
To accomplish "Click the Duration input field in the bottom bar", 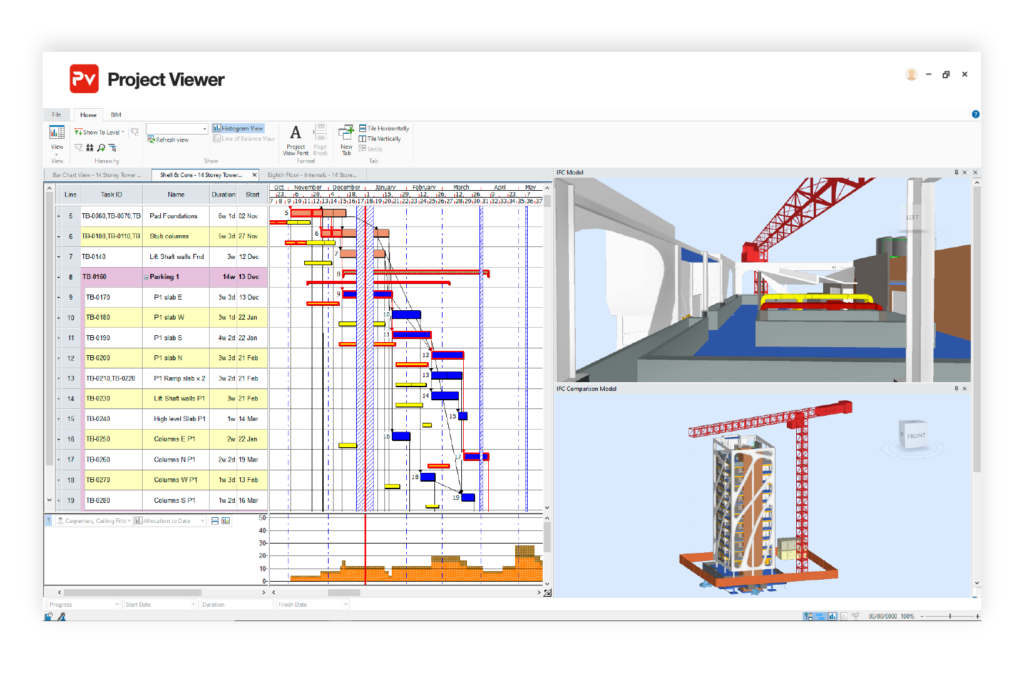I will 236,604.
